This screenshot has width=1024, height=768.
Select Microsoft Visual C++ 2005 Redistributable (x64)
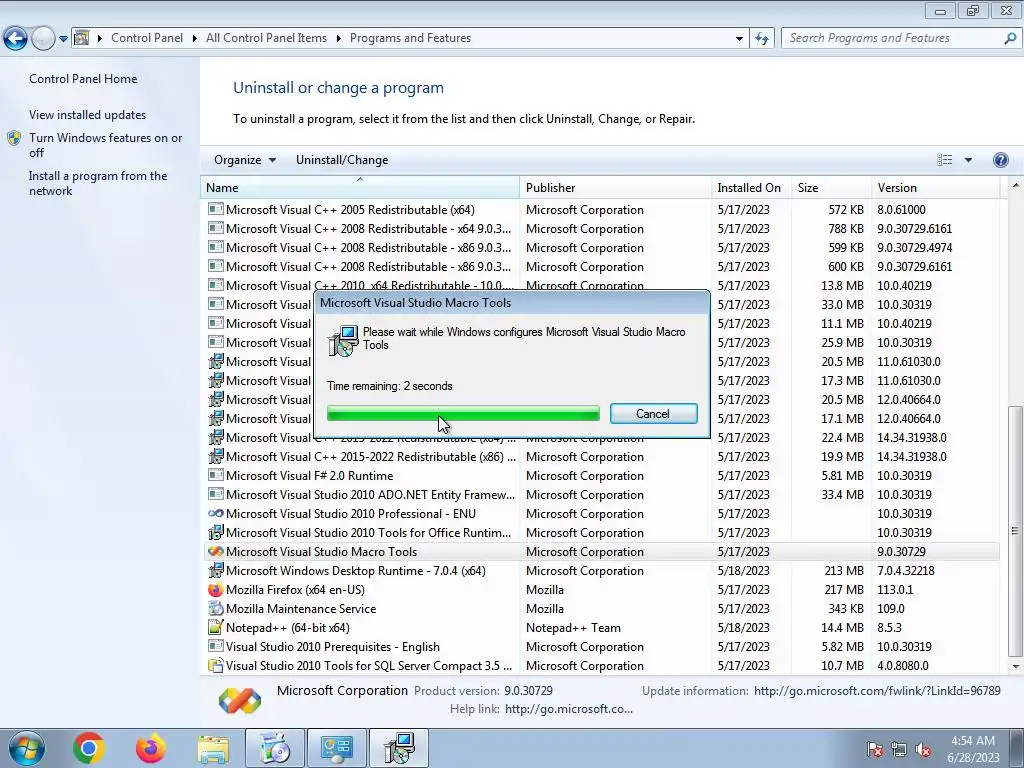tap(601, 210)
